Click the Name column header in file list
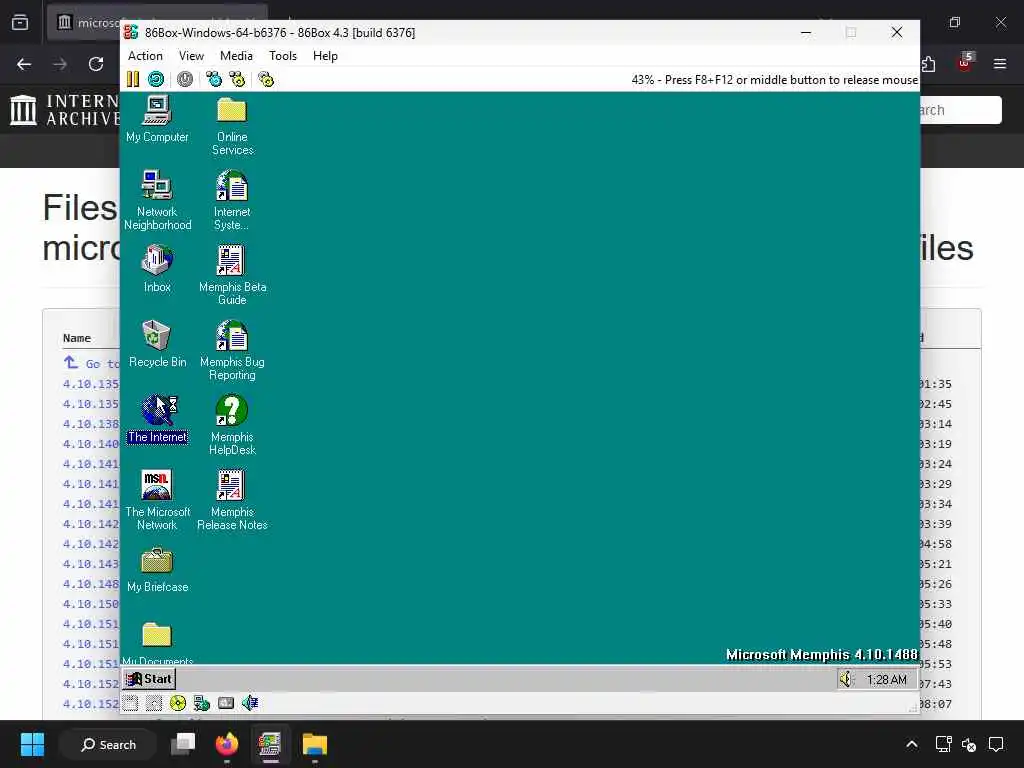The height and width of the screenshot is (768, 1024). (76, 338)
